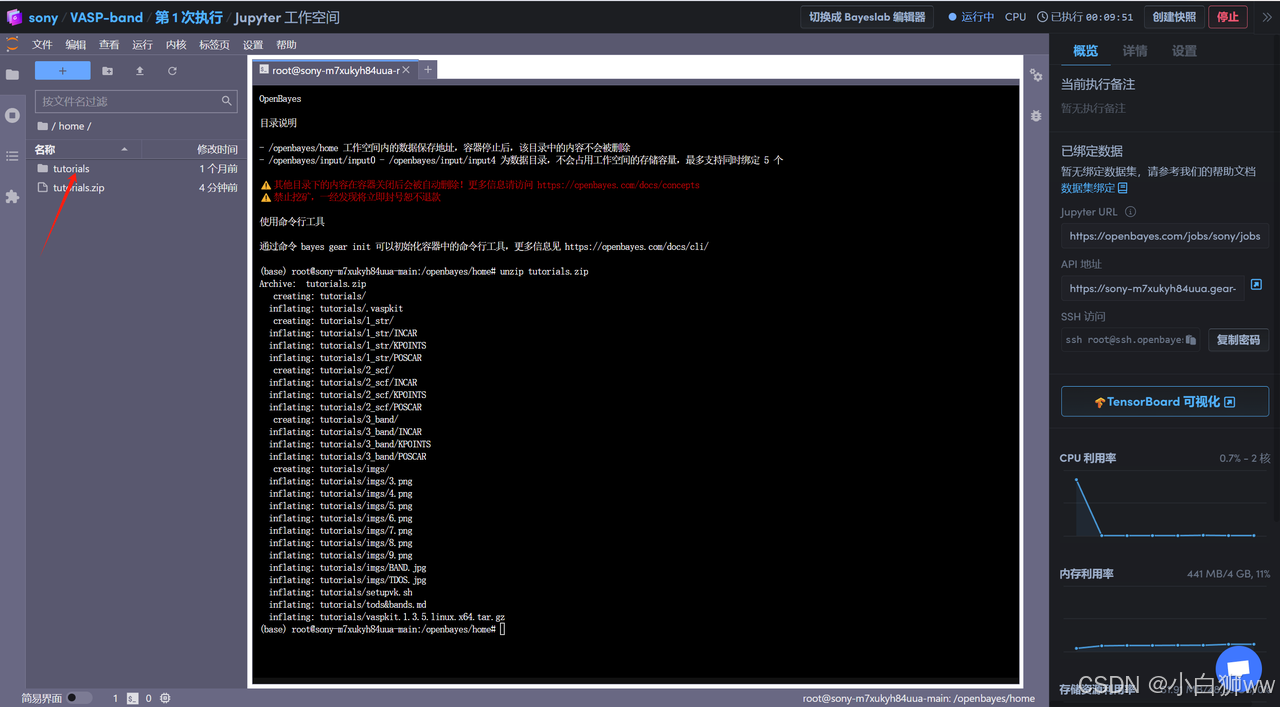Click the 第1次执行 breadcrumb link
This screenshot has height=707, width=1280.
point(188,18)
